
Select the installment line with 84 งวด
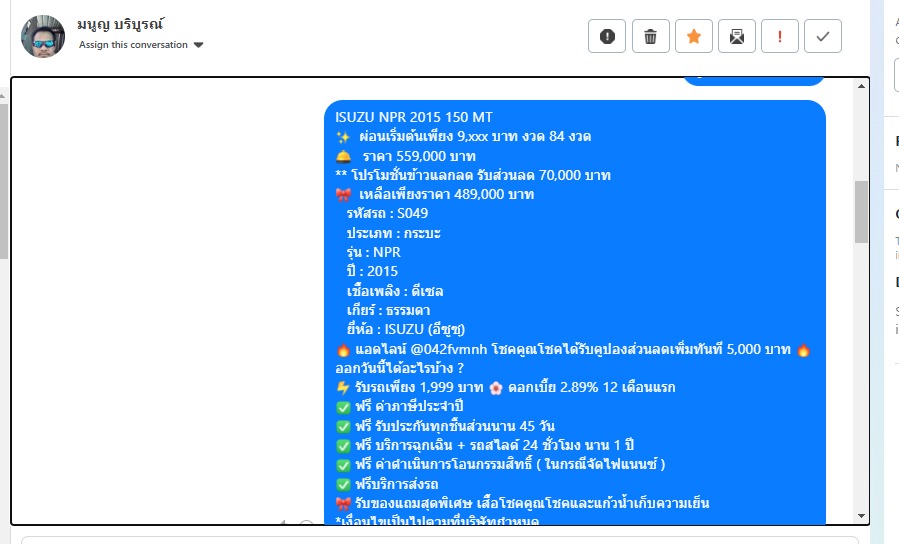(x=463, y=136)
